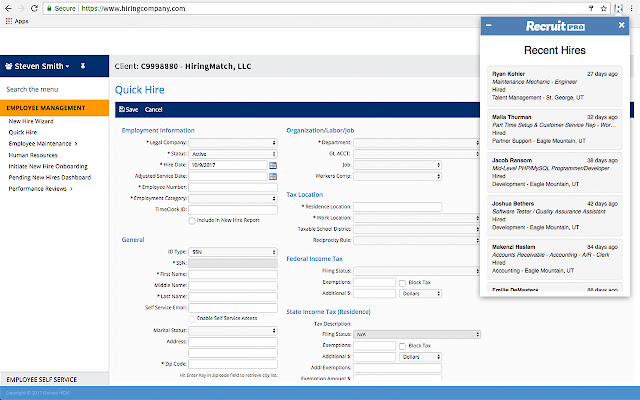The width and height of the screenshot is (640, 400).
Task: Tick Block Tax under Federal Income Tax
Action: [402, 282]
